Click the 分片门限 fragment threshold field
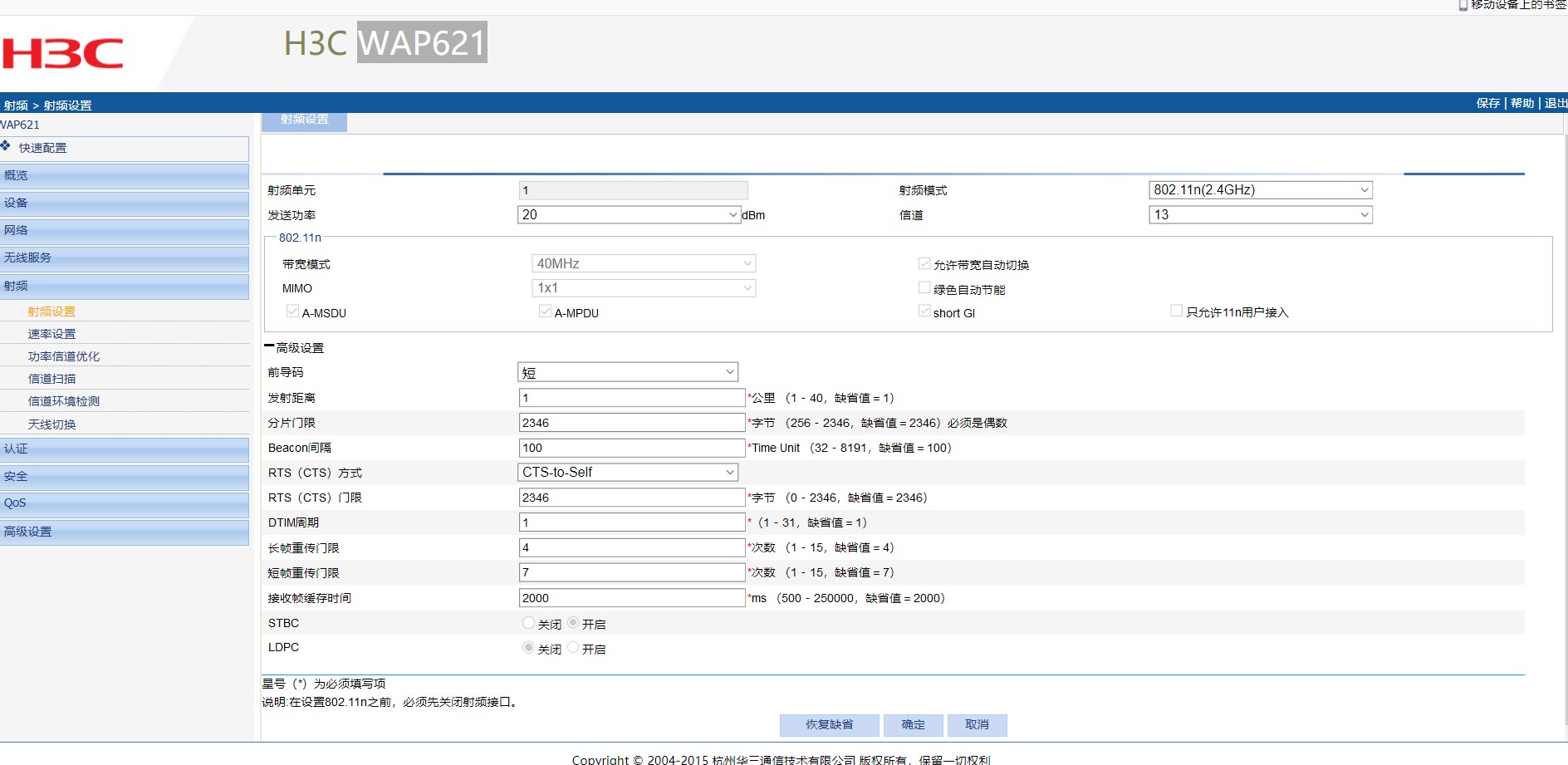1568x765 pixels. pyautogui.click(x=632, y=423)
